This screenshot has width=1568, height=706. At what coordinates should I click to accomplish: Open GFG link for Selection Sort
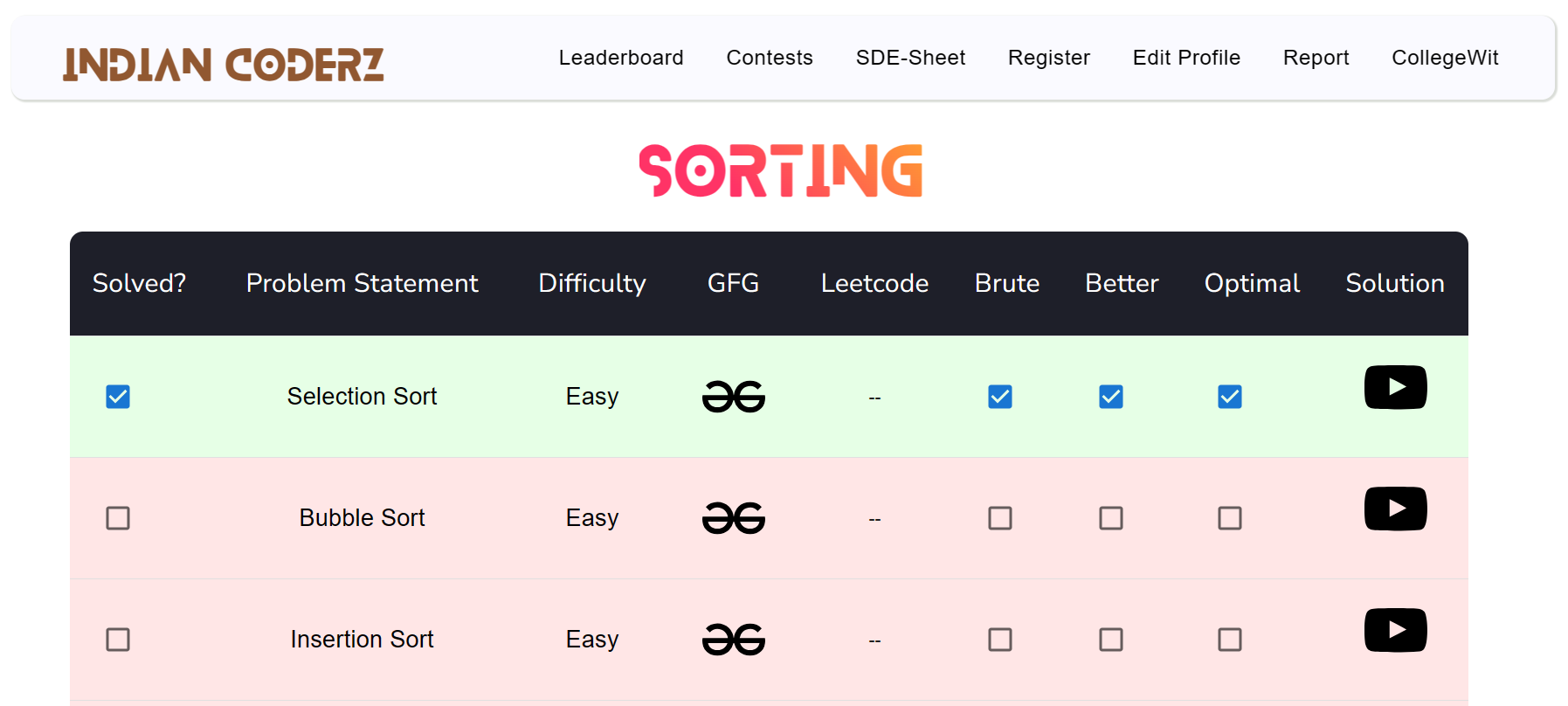[x=734, y=397]
